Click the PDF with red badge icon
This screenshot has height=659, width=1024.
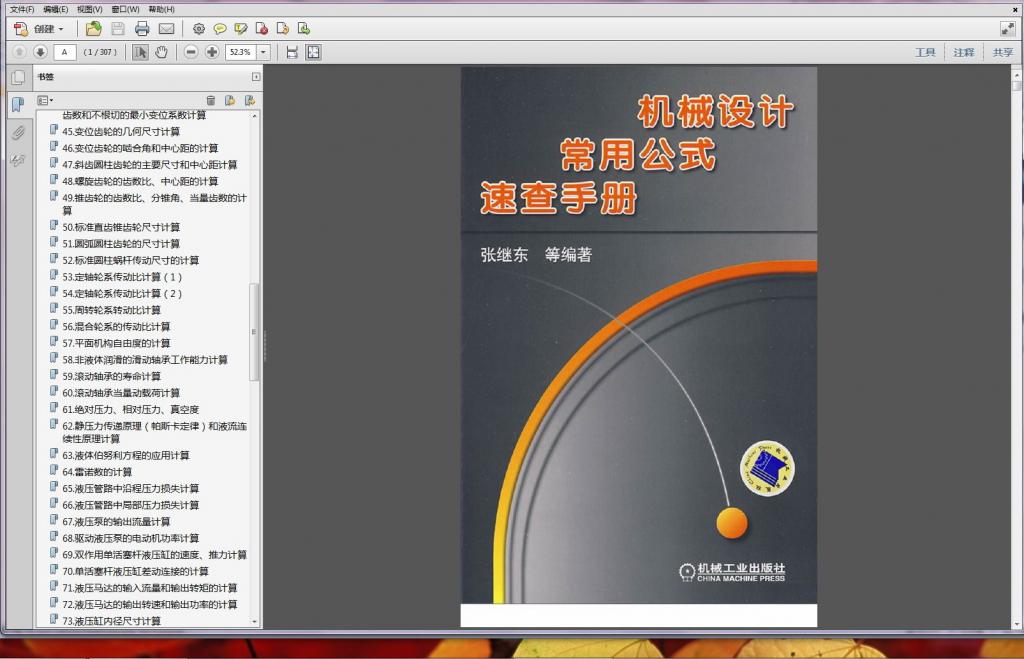(x=262, y=29)
